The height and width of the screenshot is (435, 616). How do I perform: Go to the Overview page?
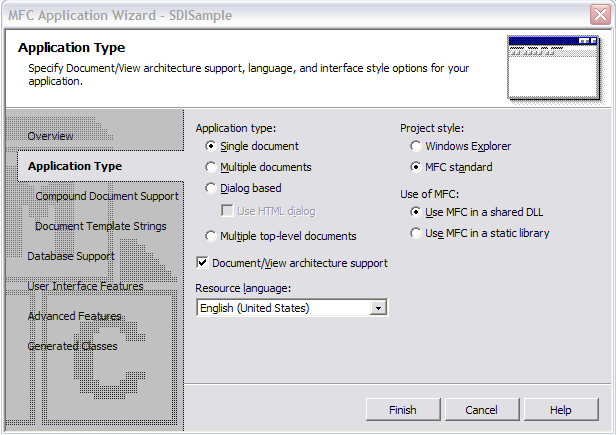[x=50, y=136]
